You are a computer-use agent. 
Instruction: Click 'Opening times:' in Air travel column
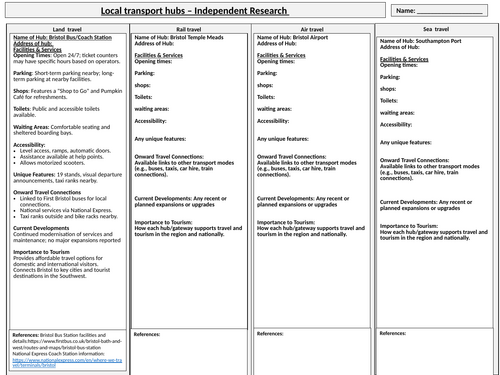(276, 61)
